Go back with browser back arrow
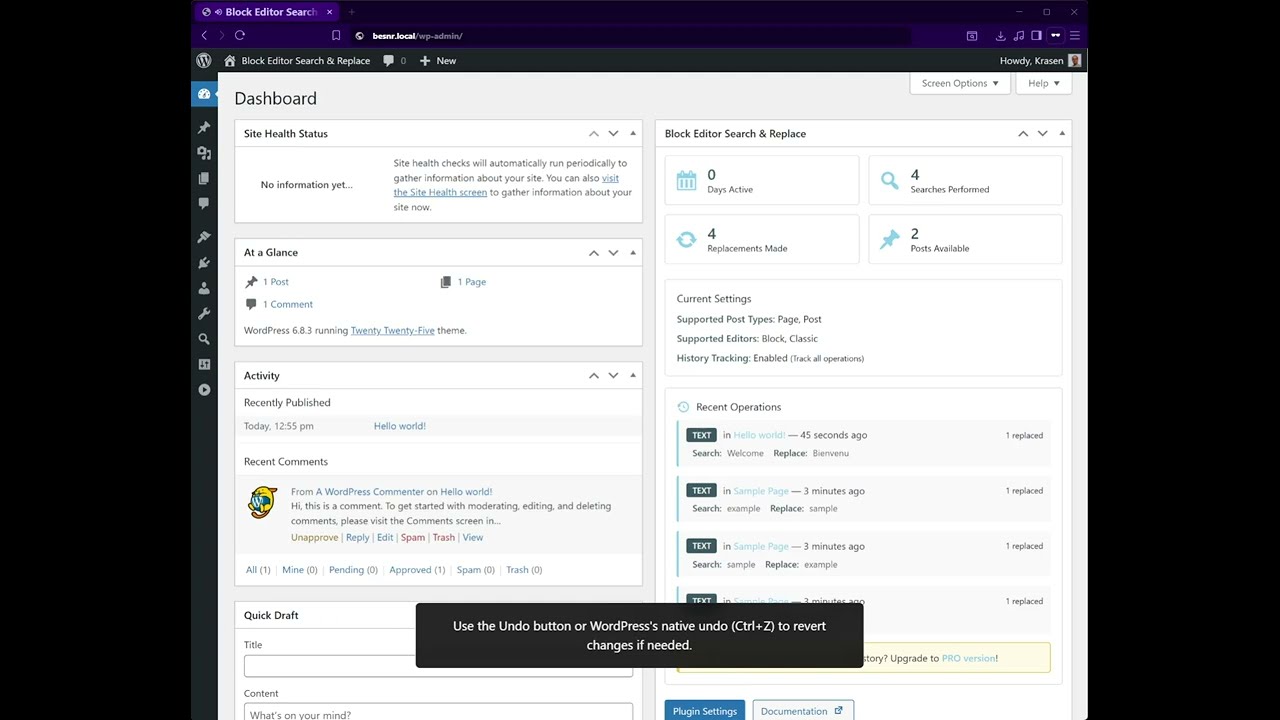Image resolution: width=1280 pixels, height=720 pixels. (204, 36)
